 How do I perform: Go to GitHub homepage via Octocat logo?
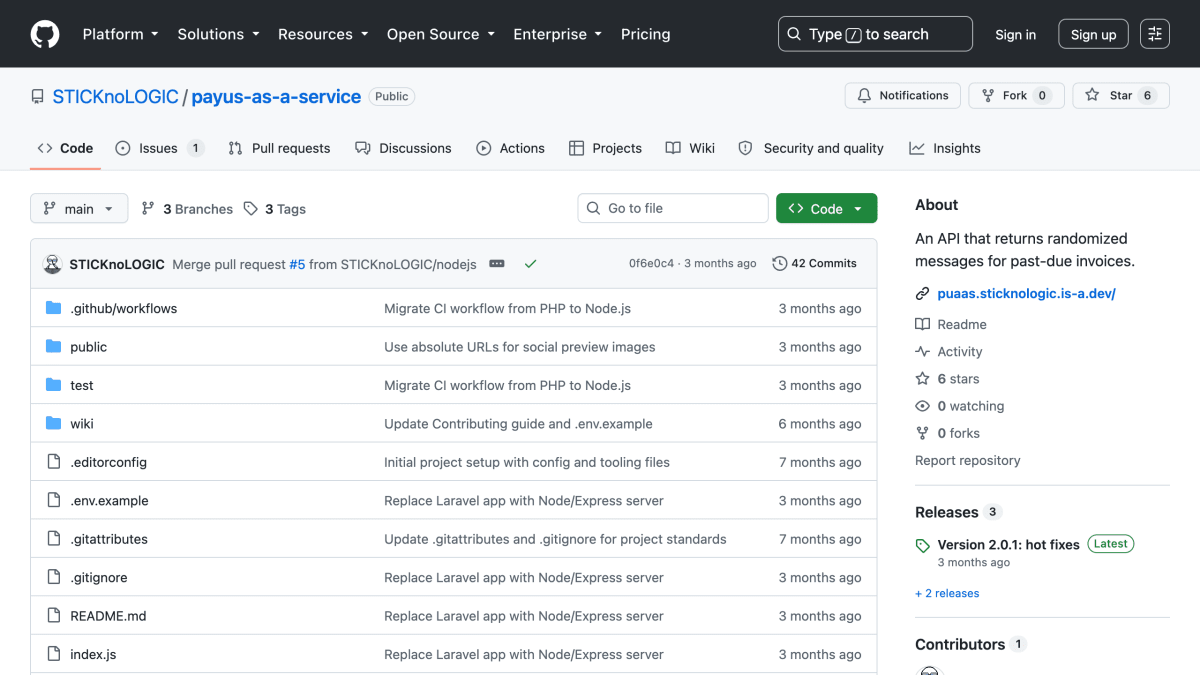pyautogui.click(x=45, y=34)
